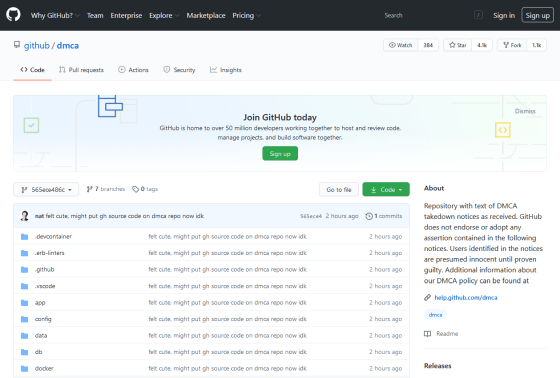Expand the Explore dropdown

[164, 15]
